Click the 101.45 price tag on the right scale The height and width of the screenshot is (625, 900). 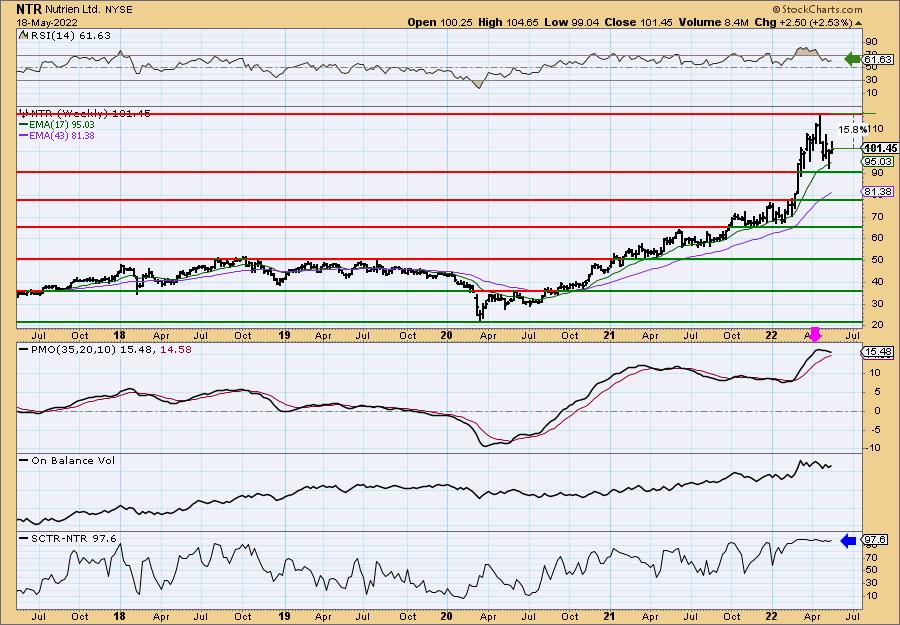click(880, 148)
